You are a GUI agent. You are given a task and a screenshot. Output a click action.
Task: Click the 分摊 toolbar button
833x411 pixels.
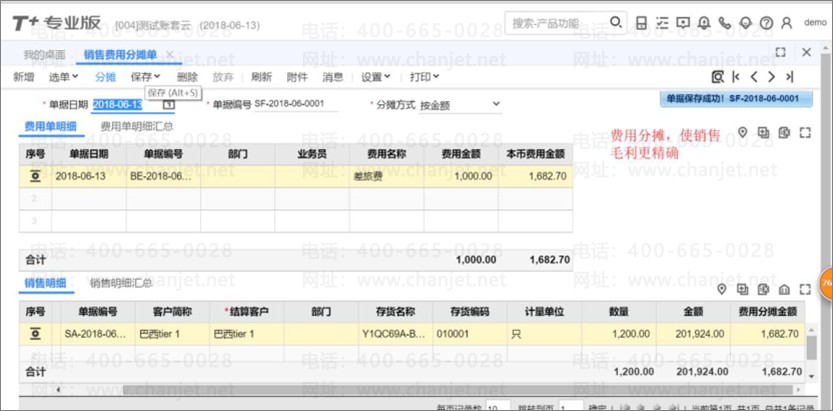point(105,77)
